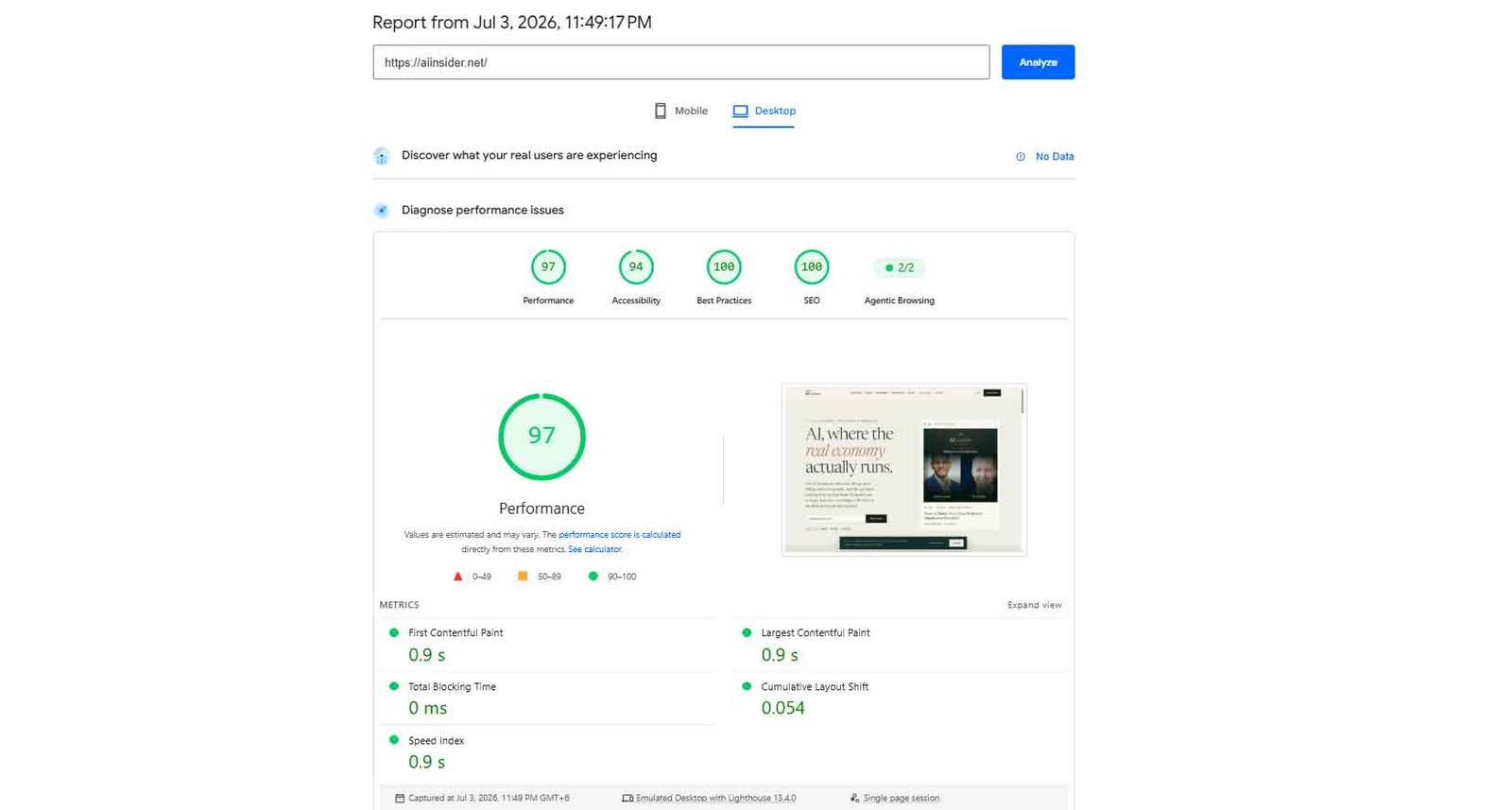
Task: Select the Cumulative Layout Shift label
Action: point(815,687)
